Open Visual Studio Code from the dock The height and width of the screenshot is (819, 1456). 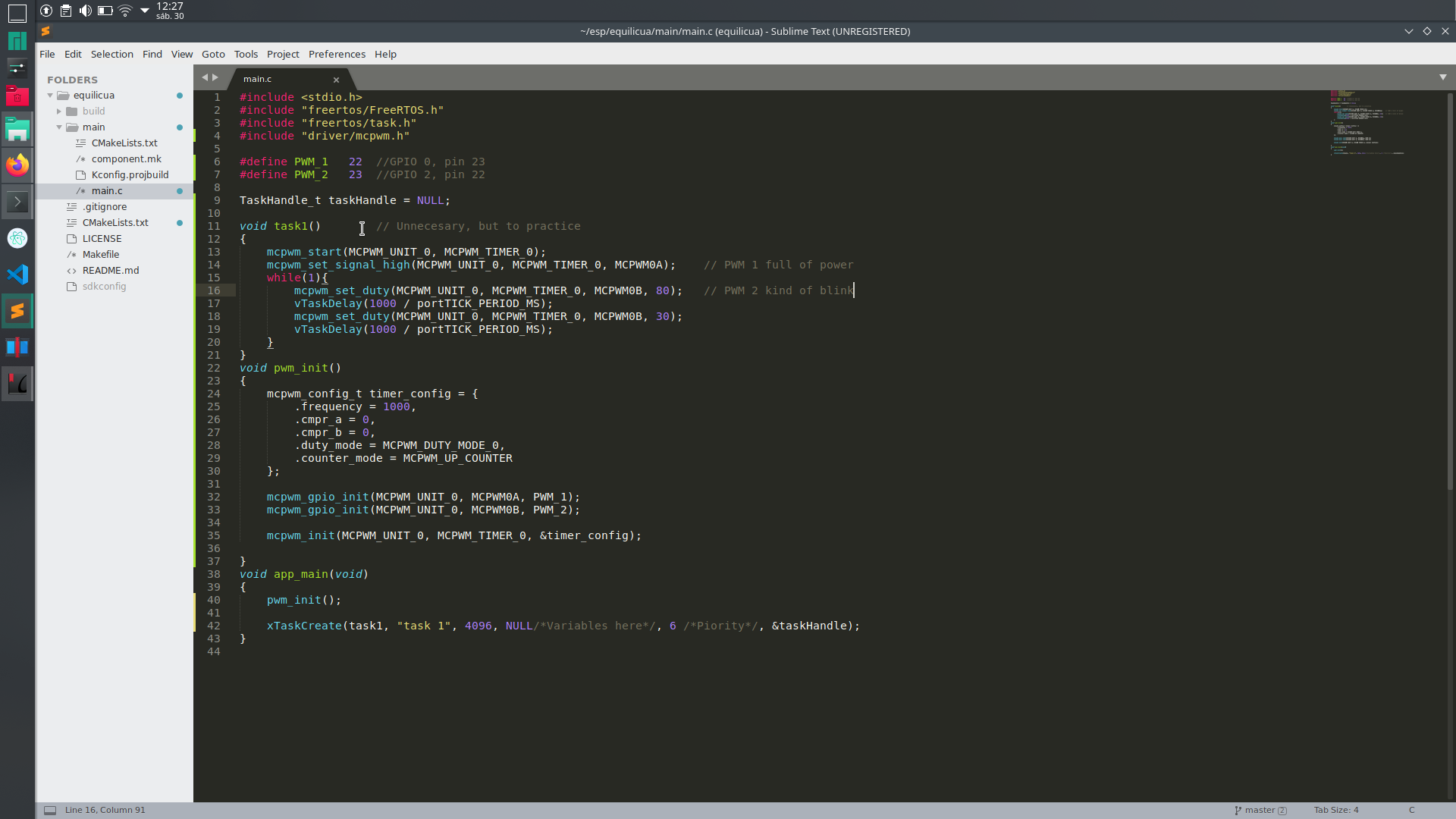pyautogui.click(x=17, y=275)
